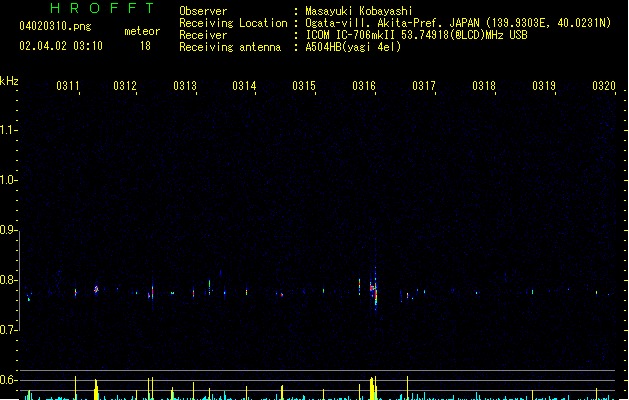Viewport: 629px width, 400px height.
Task: Select the file name 04020310.png
Action: point(55,26)
